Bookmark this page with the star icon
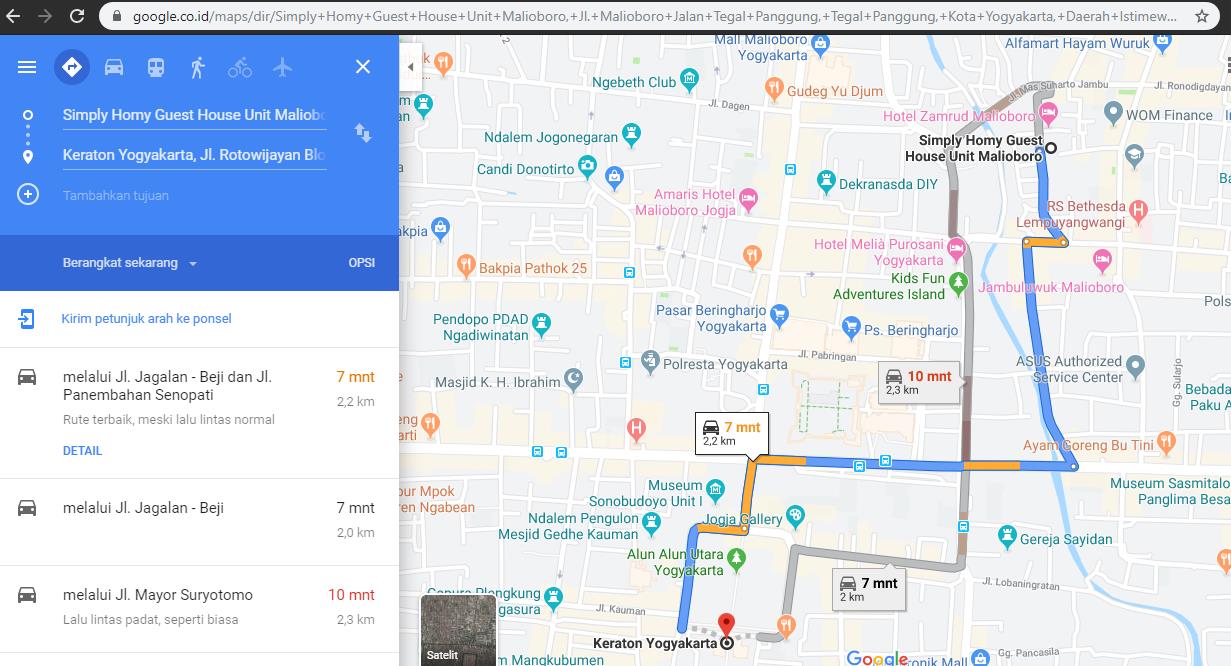1231x666 pixels. [x=1202, y=16]
